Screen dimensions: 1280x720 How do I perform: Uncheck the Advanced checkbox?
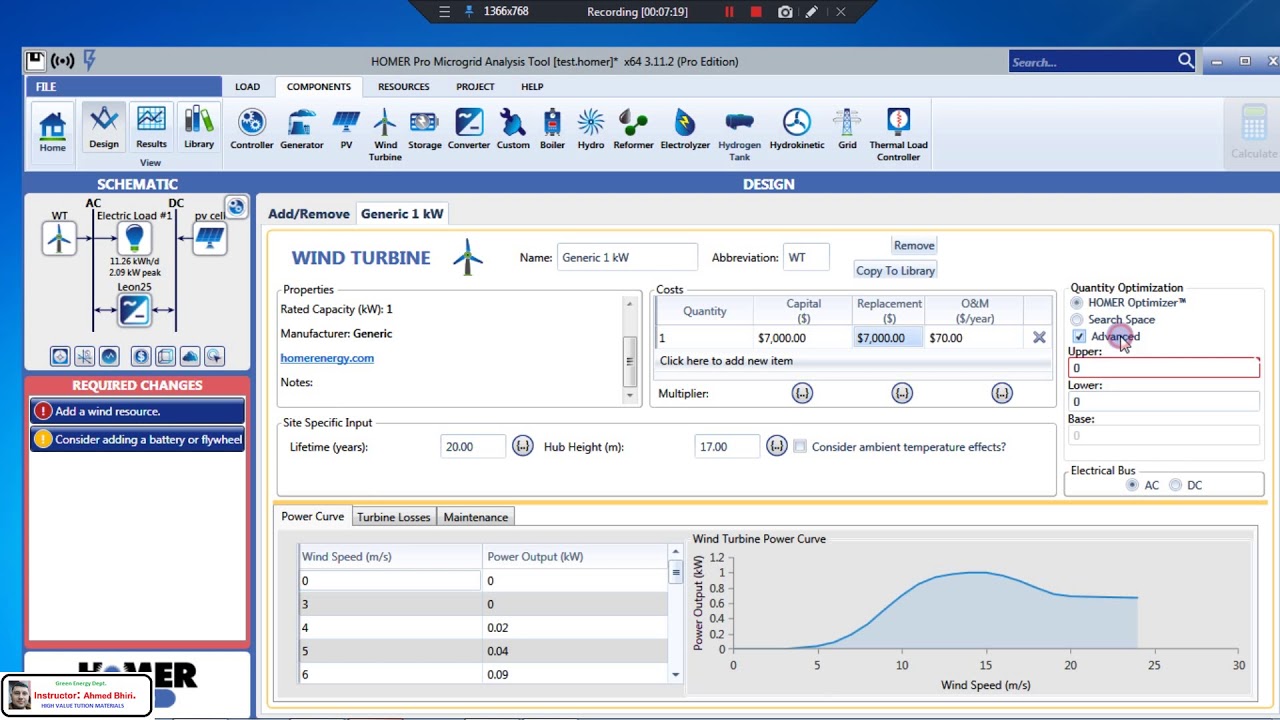pyautogui.click(x=1079, y=337)
